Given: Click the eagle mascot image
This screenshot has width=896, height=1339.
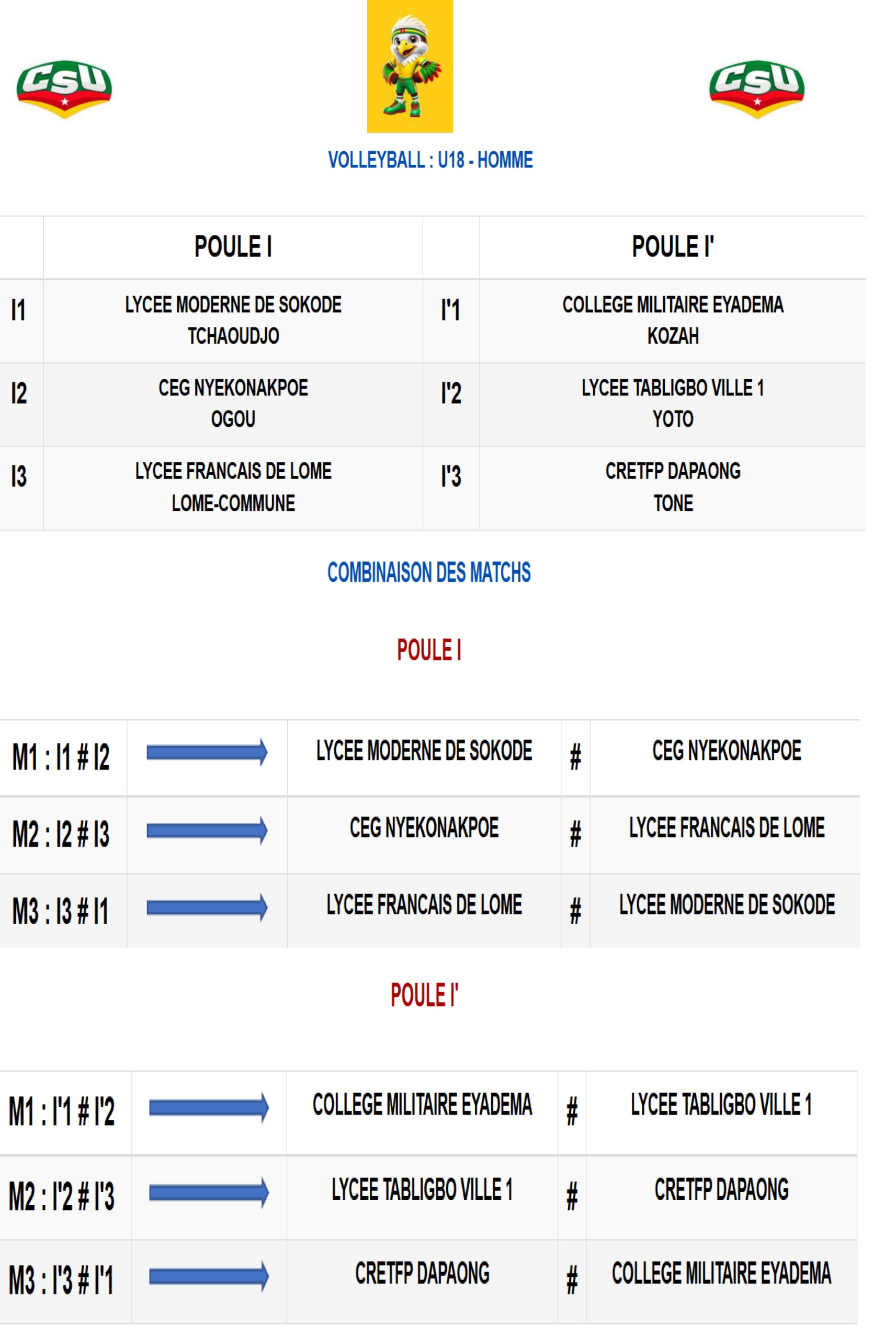Looking at the screenshot, I should 410,66.
